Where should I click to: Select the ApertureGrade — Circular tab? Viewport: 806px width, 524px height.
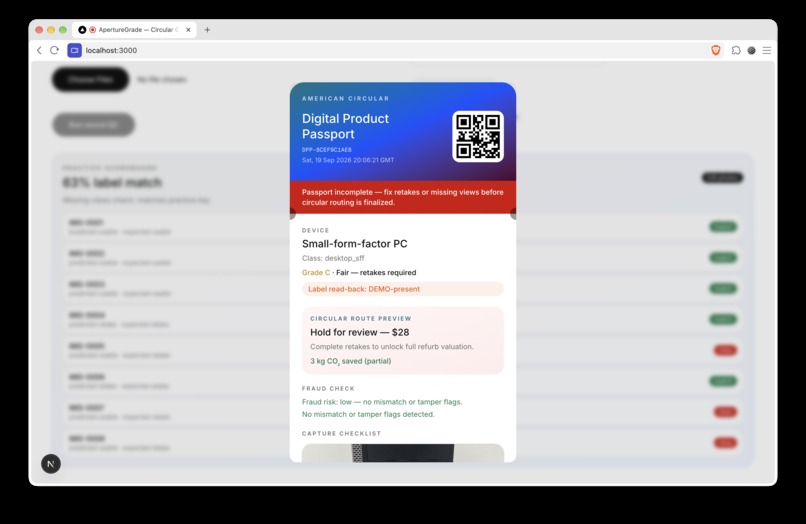(134, 30)
